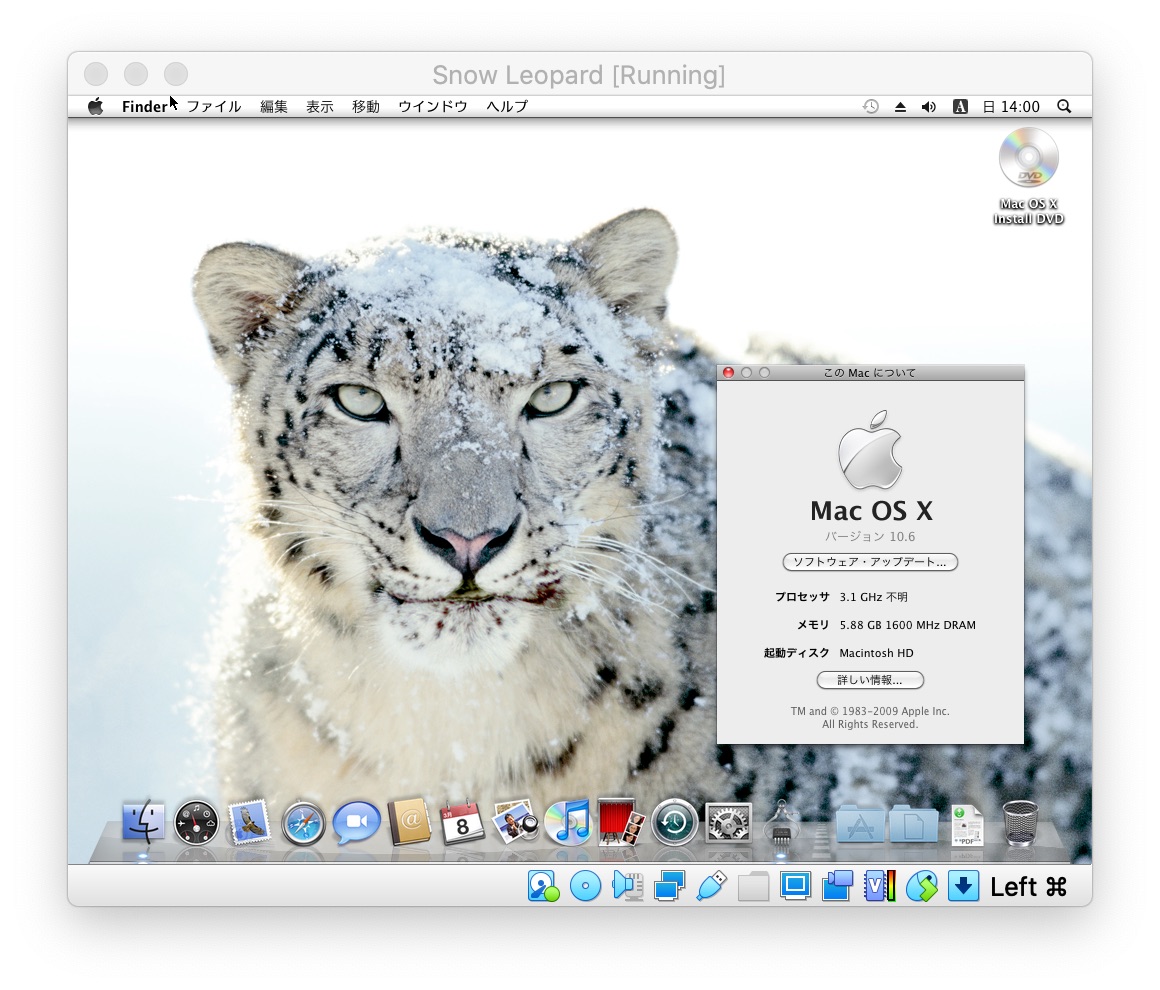Click 詳しい情報 button
The image size is (1160, 990).
pyautogui.click(x=870, y=680)
